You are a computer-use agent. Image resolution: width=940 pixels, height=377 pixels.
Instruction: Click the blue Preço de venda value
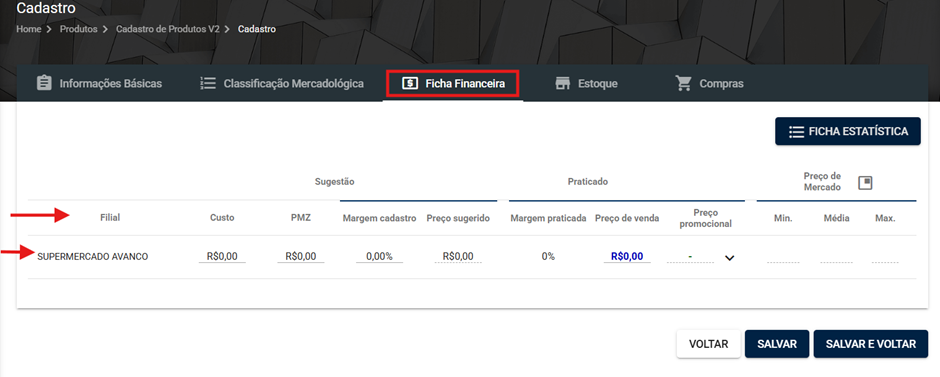point(627,257)
